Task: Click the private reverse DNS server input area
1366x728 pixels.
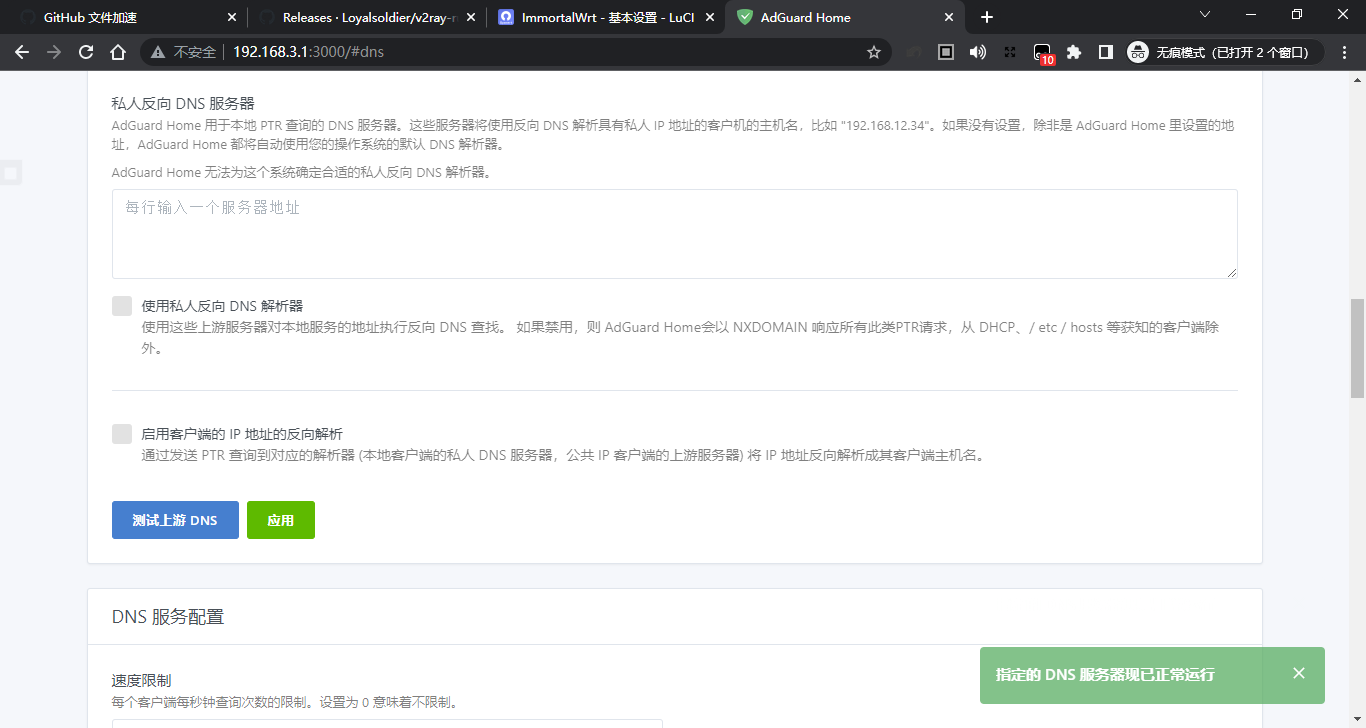Action: (675, 233)
